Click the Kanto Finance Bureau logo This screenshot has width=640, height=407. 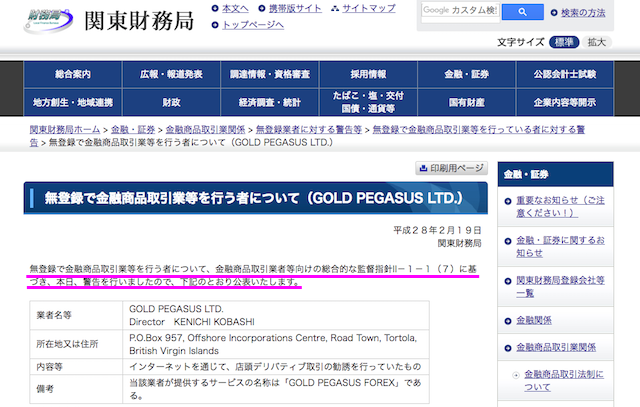pos(48,20)
